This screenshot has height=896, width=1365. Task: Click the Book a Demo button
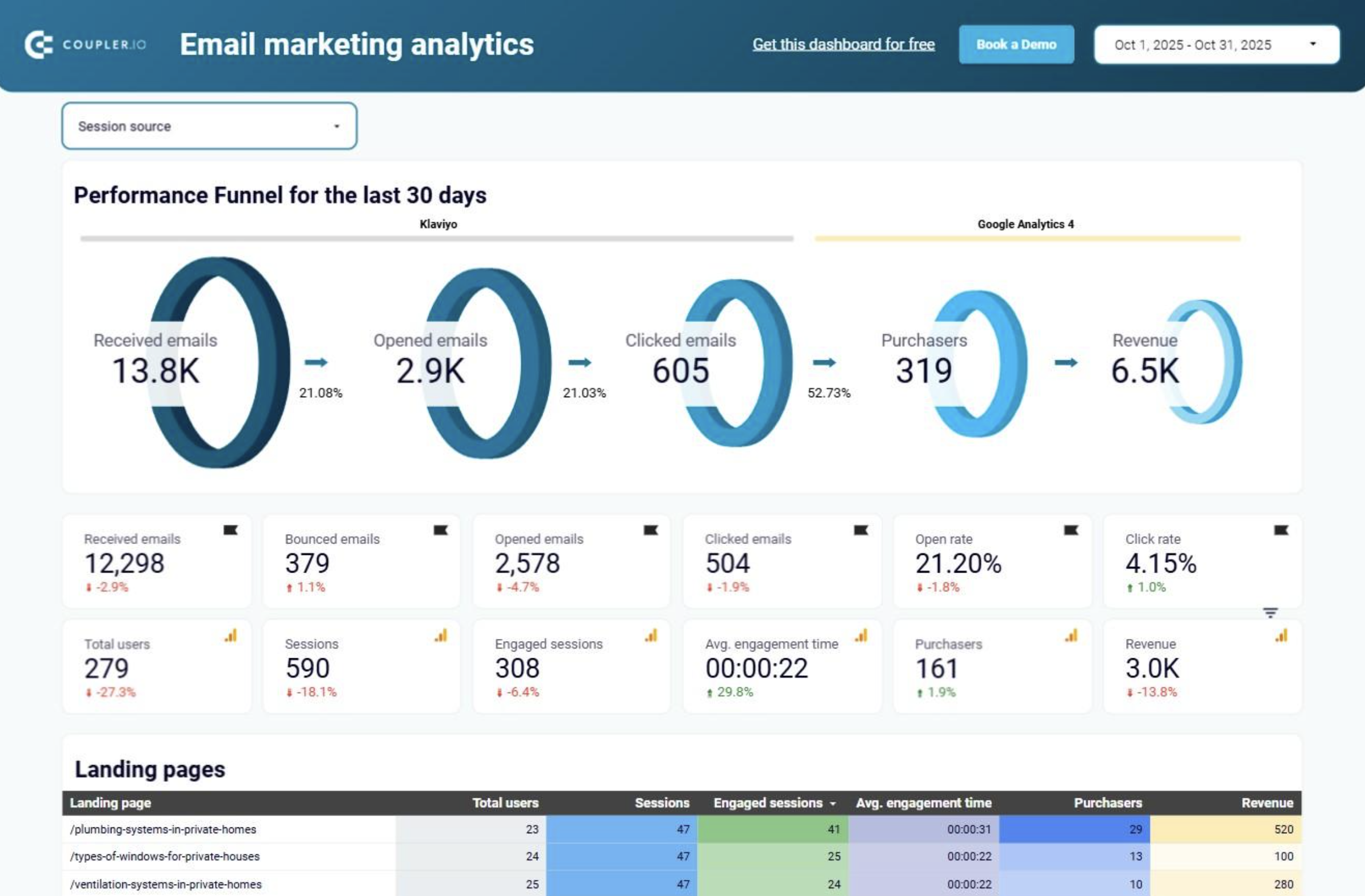(1016, 44)
